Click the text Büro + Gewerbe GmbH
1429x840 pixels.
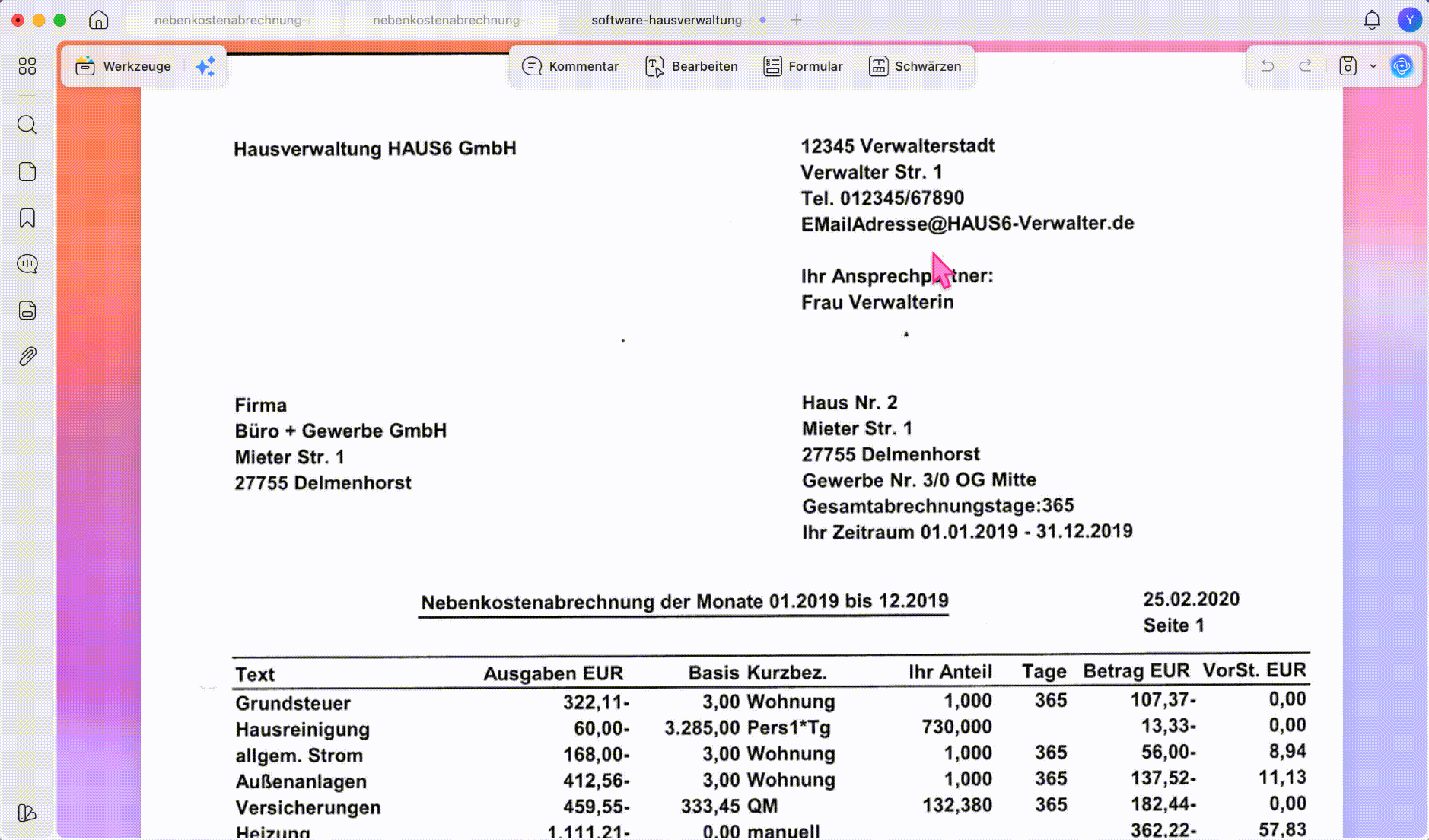tap(341, 431)
